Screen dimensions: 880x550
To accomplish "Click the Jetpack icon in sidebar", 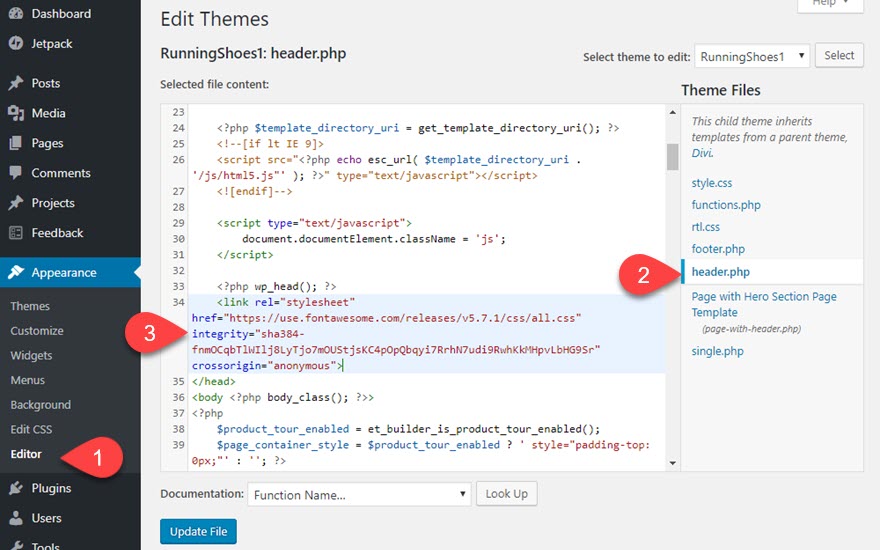I will [16, 43].
